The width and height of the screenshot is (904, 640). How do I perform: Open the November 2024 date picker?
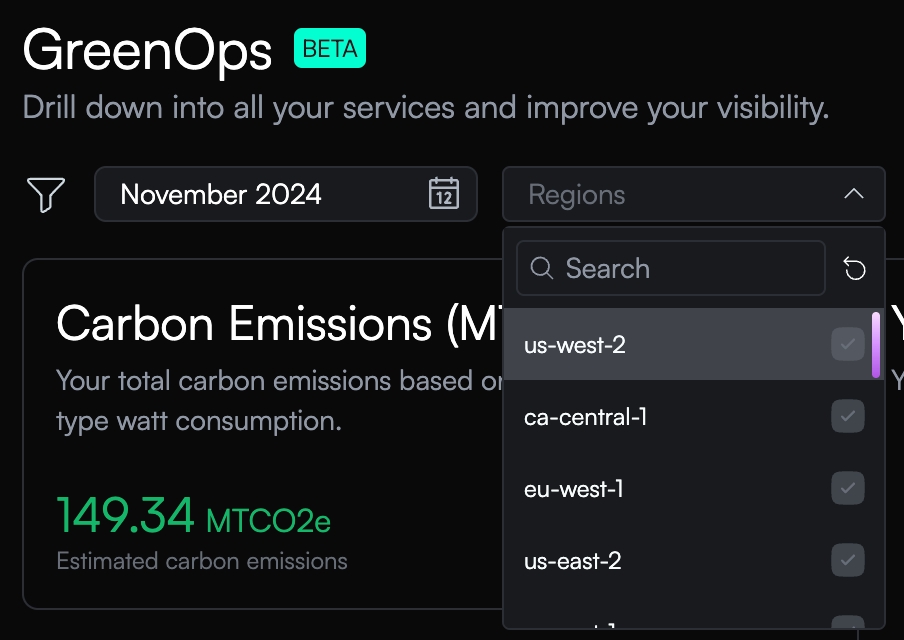tap(222, 194)
